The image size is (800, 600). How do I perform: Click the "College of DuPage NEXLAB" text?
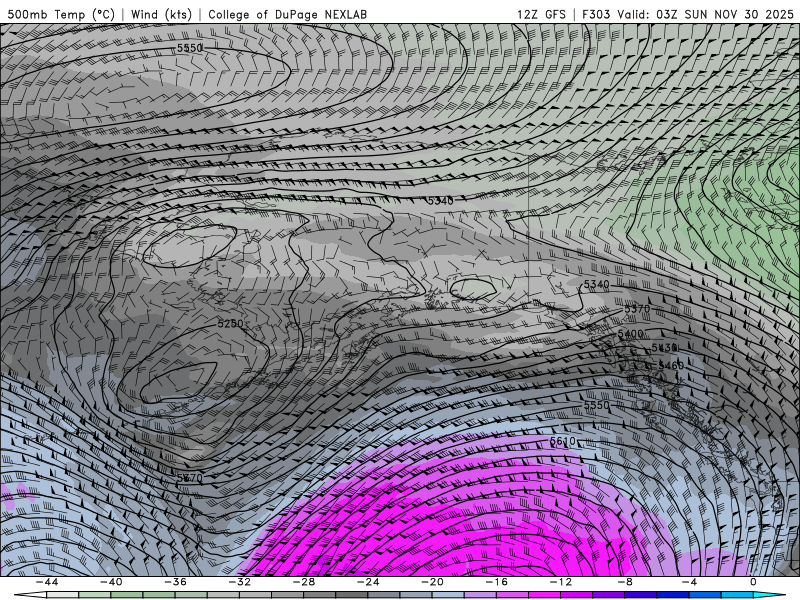coord(287,14)
